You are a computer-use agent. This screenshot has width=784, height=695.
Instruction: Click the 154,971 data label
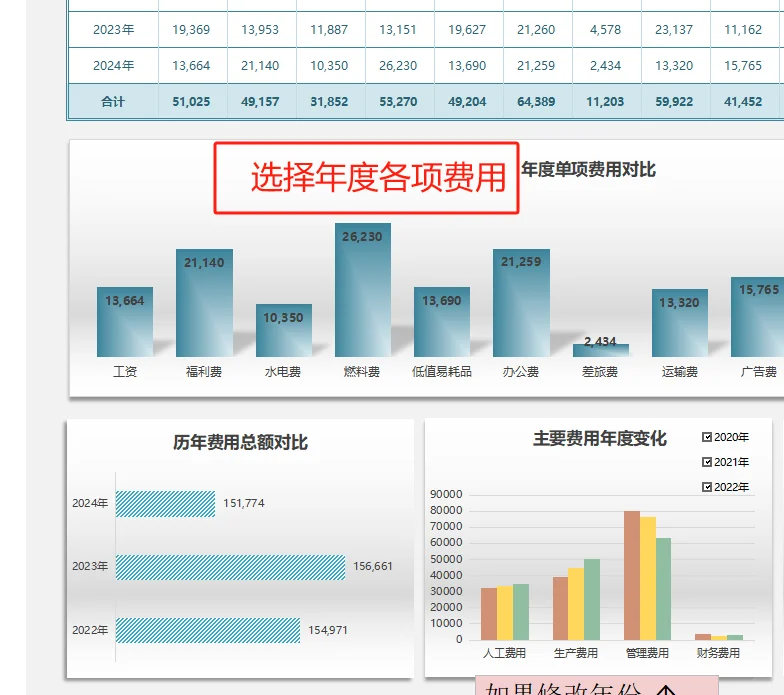point(328,630)
